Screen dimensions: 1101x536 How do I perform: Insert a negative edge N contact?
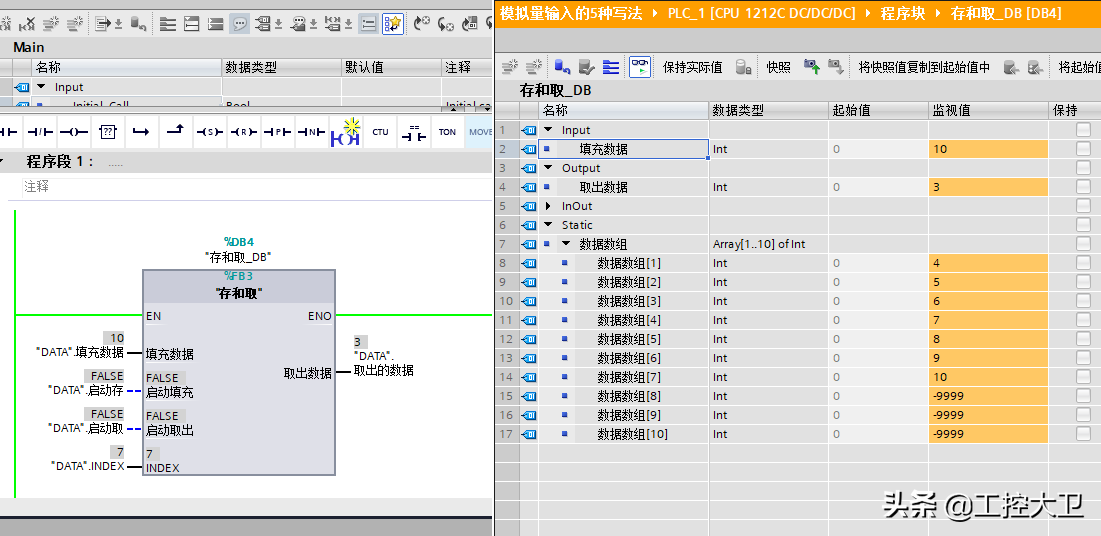pyautogui.click(x=311, y=131)
